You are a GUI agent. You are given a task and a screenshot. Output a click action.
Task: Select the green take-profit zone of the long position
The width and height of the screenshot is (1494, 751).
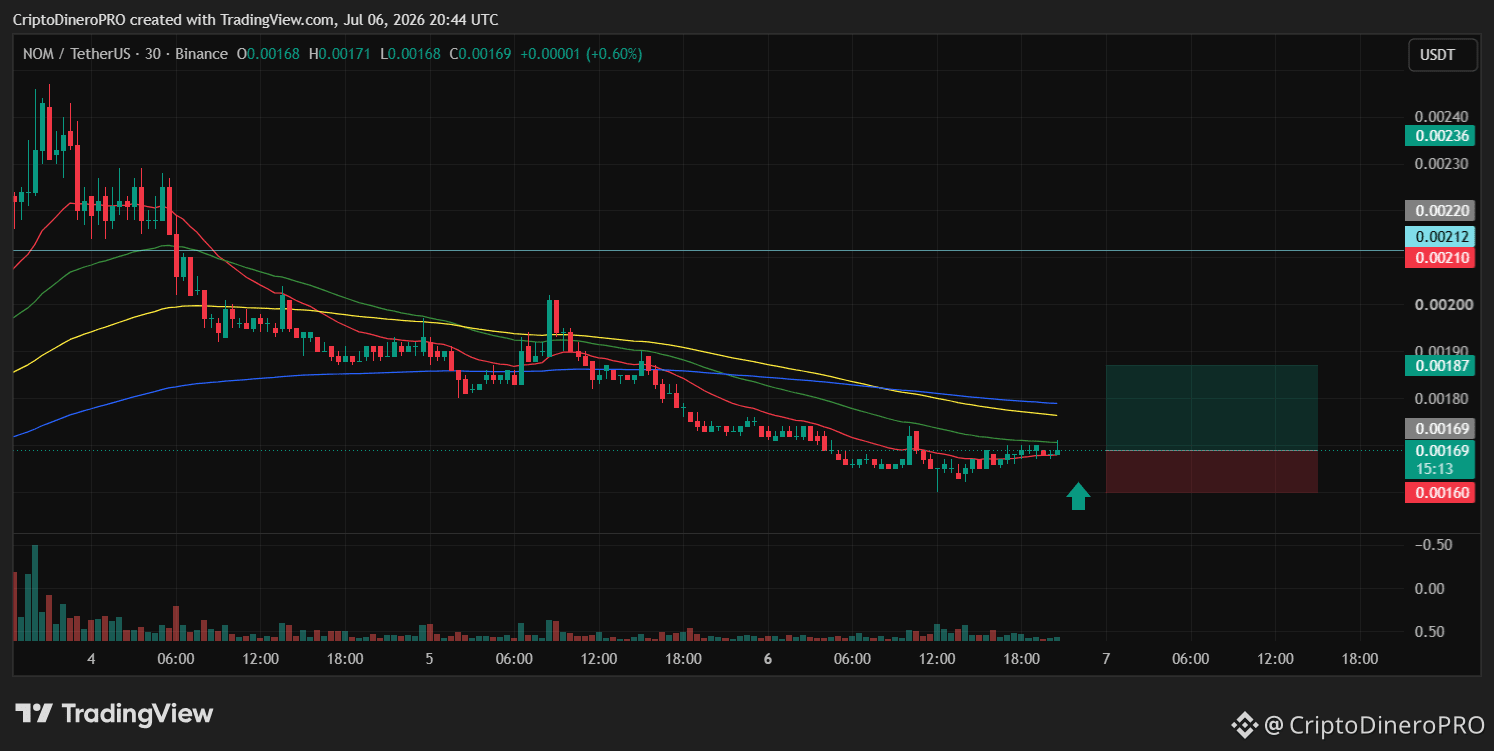1211,408
